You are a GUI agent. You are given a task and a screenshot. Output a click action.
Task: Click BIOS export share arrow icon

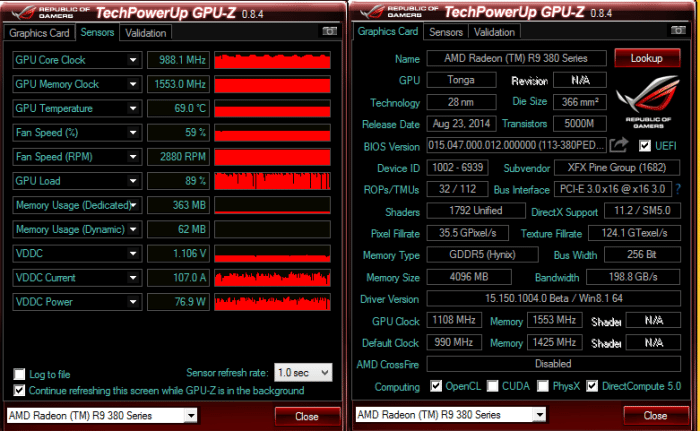coord(619,145)
